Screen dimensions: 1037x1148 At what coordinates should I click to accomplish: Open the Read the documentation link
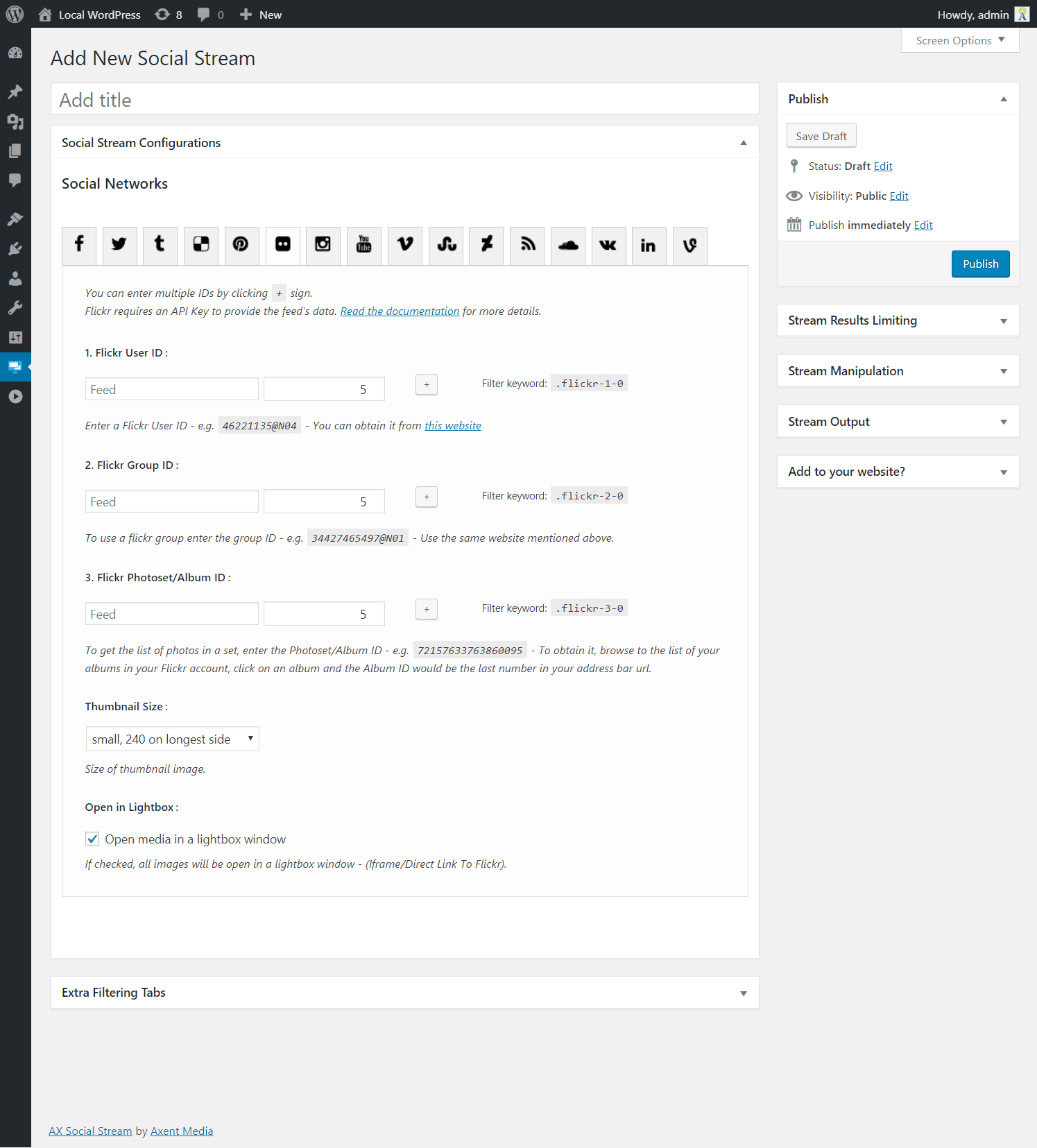pyautogui.click(x=400, y=311)
